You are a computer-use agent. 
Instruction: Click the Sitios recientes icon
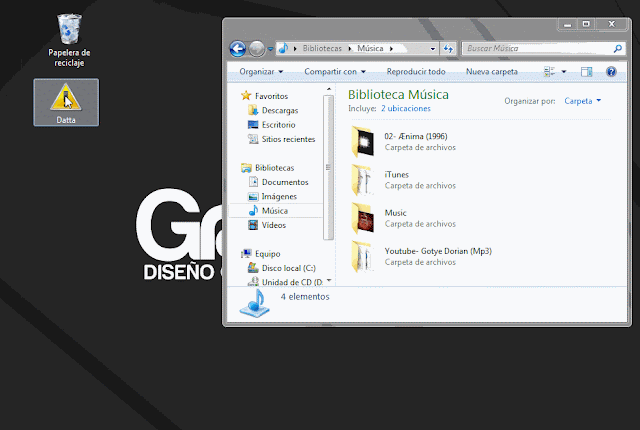pos(253,139)
